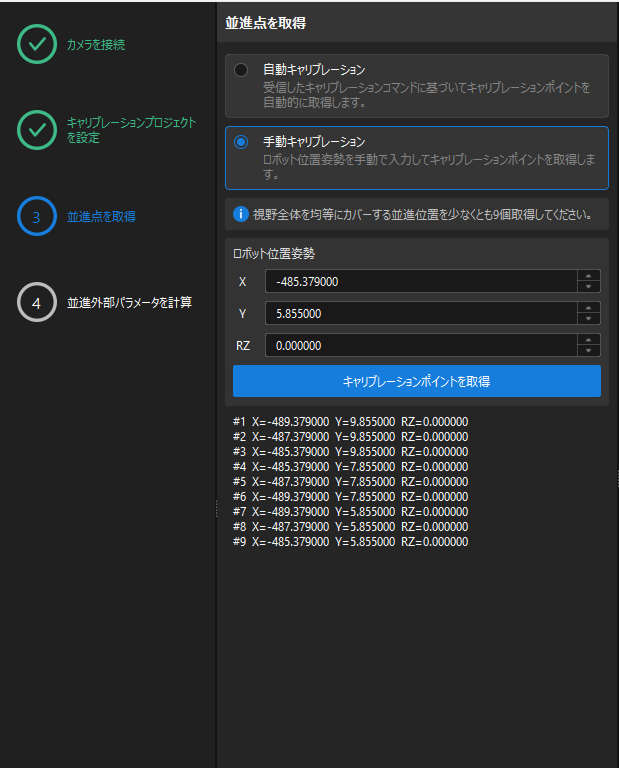Click the X position input field

pos(421,281)
